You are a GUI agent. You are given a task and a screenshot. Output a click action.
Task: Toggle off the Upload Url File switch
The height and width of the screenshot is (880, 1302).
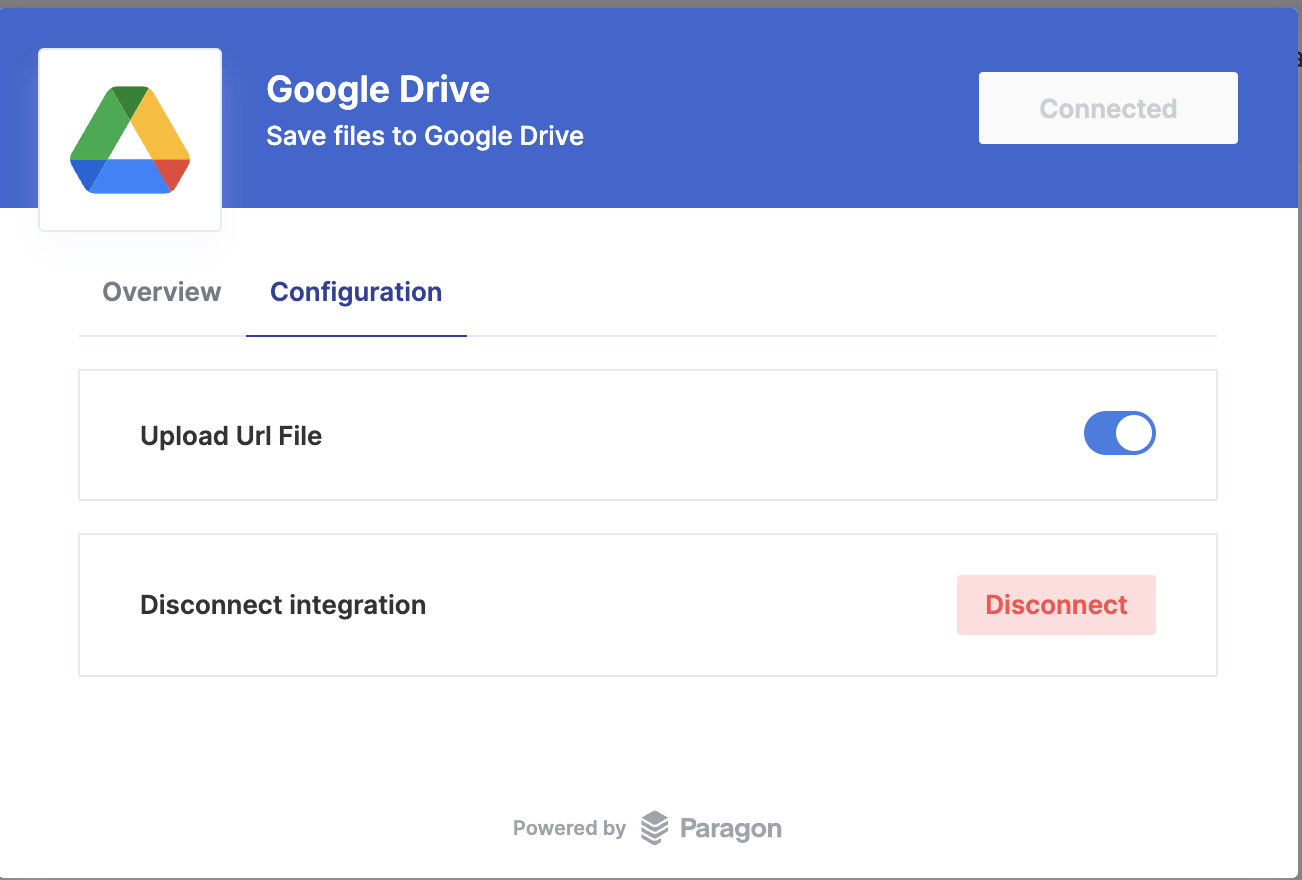click(1119, 434)
